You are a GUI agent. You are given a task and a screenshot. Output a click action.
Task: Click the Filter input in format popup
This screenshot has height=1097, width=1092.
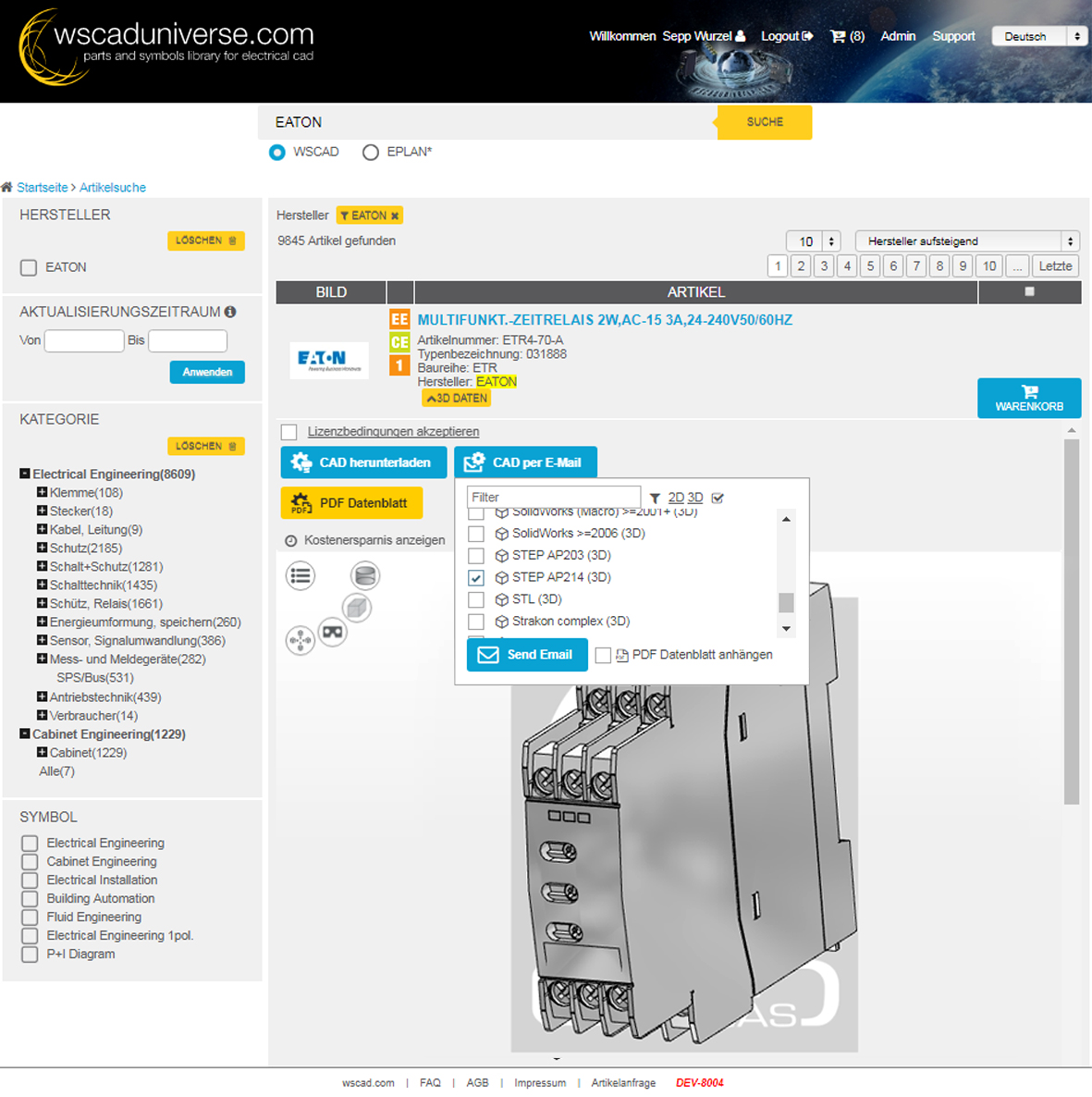pyautogui.click(x=553, y=498)
